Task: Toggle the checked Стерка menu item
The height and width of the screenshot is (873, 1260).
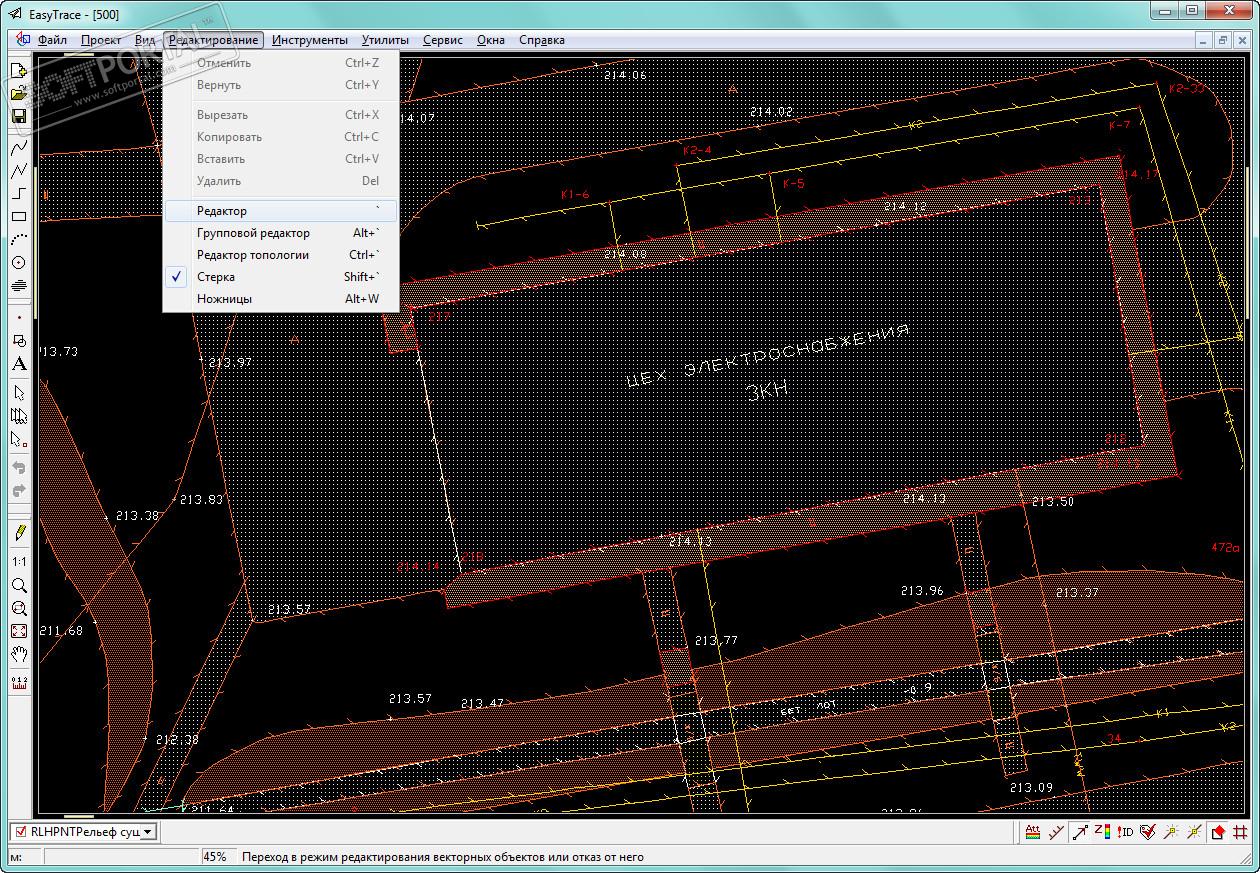Action: (x=215, y=277)
